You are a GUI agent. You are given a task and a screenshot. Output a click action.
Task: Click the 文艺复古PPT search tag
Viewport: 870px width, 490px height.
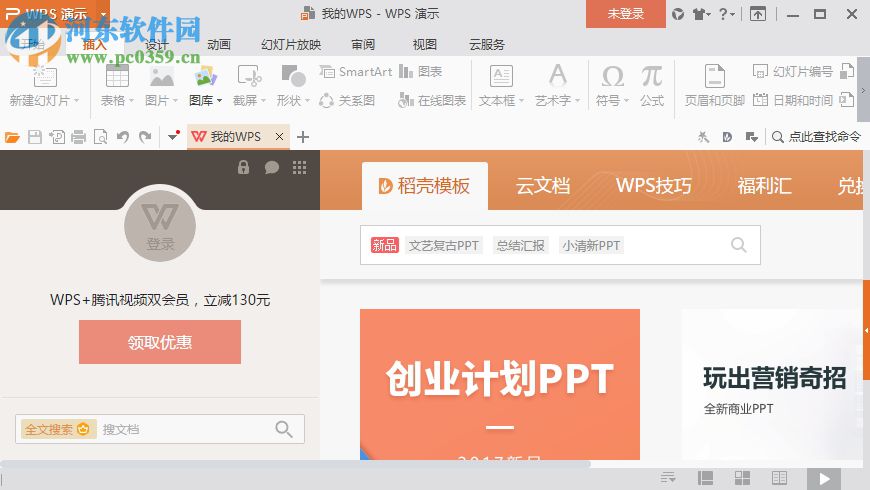(x=443, y=245)
